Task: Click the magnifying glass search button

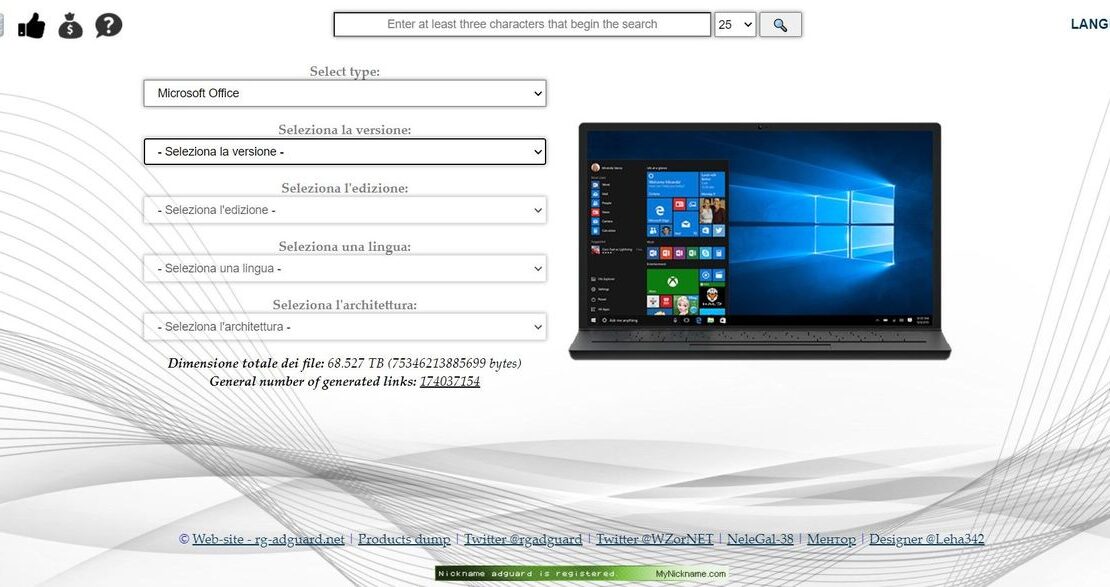Action: 780,25
